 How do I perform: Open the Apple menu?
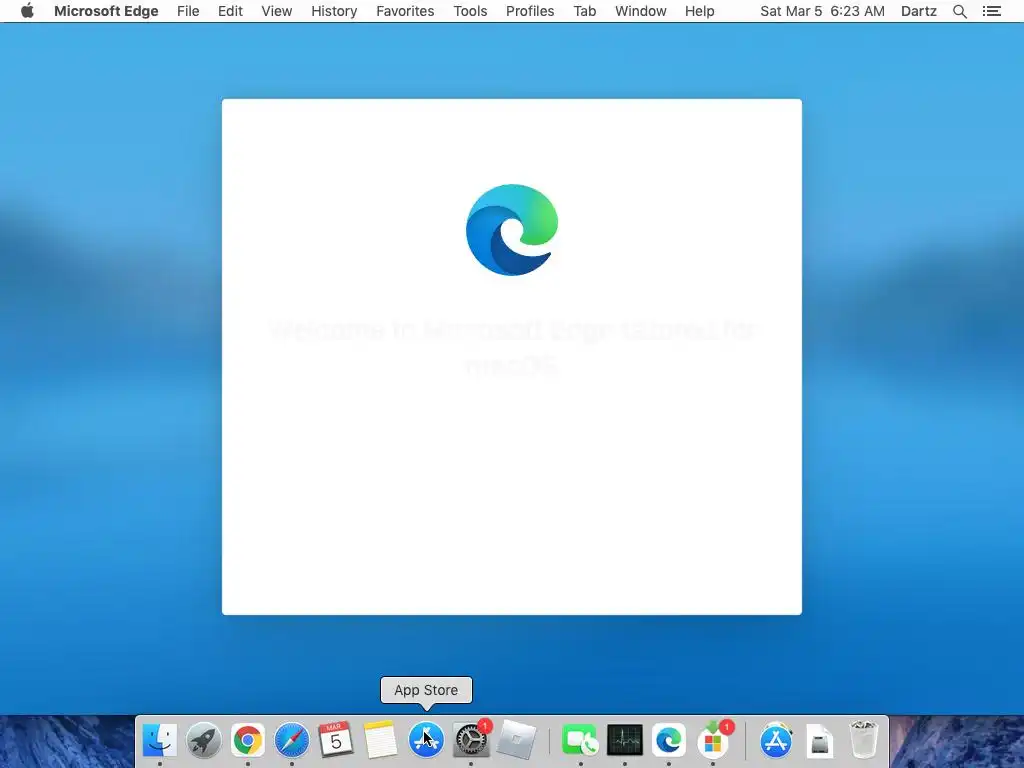27,11
